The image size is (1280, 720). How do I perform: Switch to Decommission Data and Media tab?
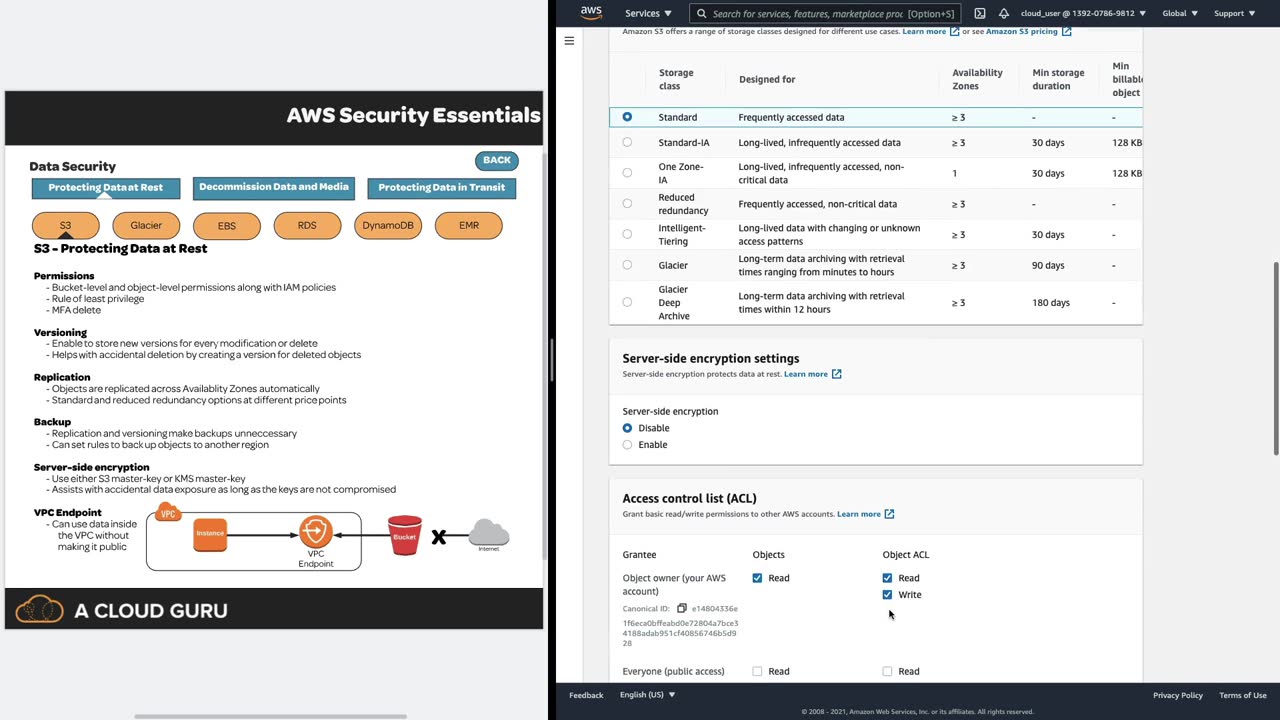[x=274, y=187]
